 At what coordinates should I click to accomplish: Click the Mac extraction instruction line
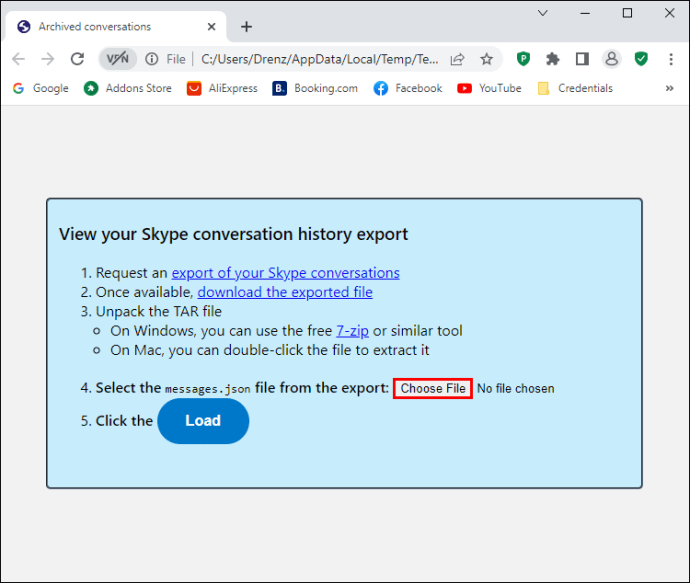tap(269, 350)
